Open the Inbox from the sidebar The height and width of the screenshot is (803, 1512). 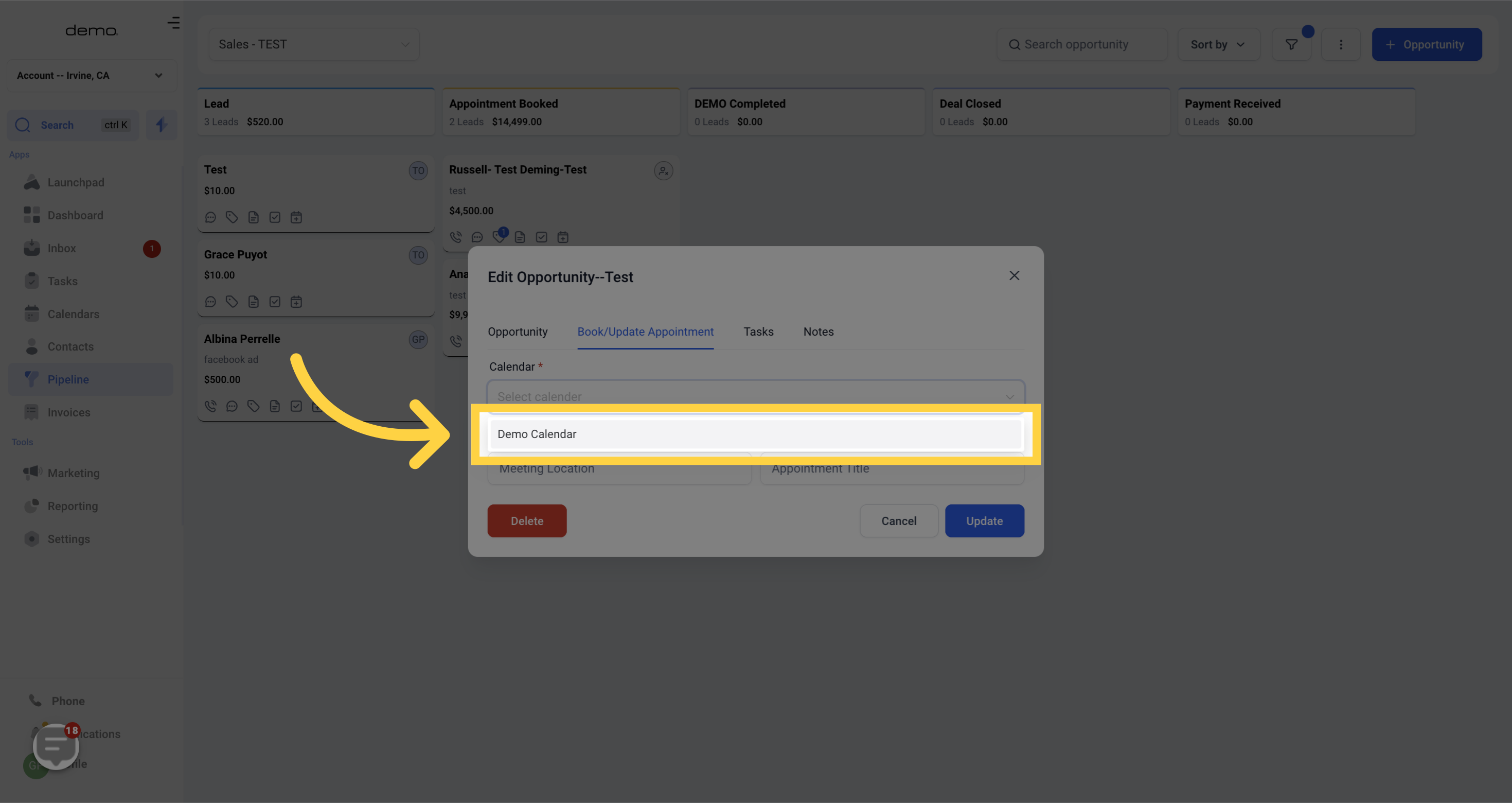[62, 249]
